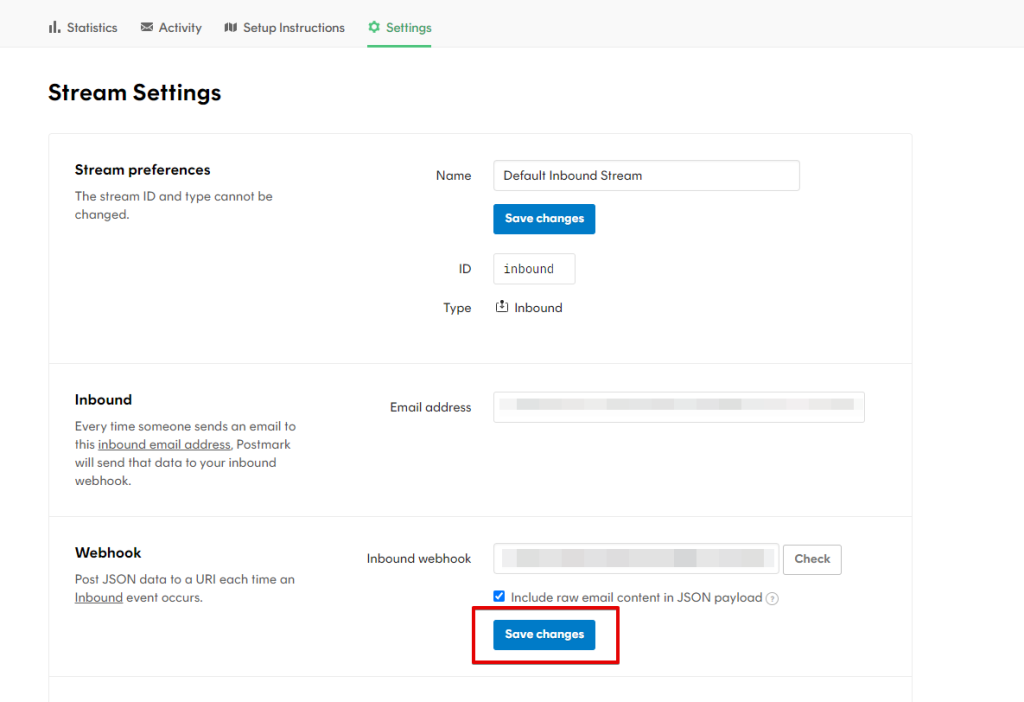Uncheck Include raw email content checkbox
The width and height of the screenshot is (1024, 702).
coord(499,597)
